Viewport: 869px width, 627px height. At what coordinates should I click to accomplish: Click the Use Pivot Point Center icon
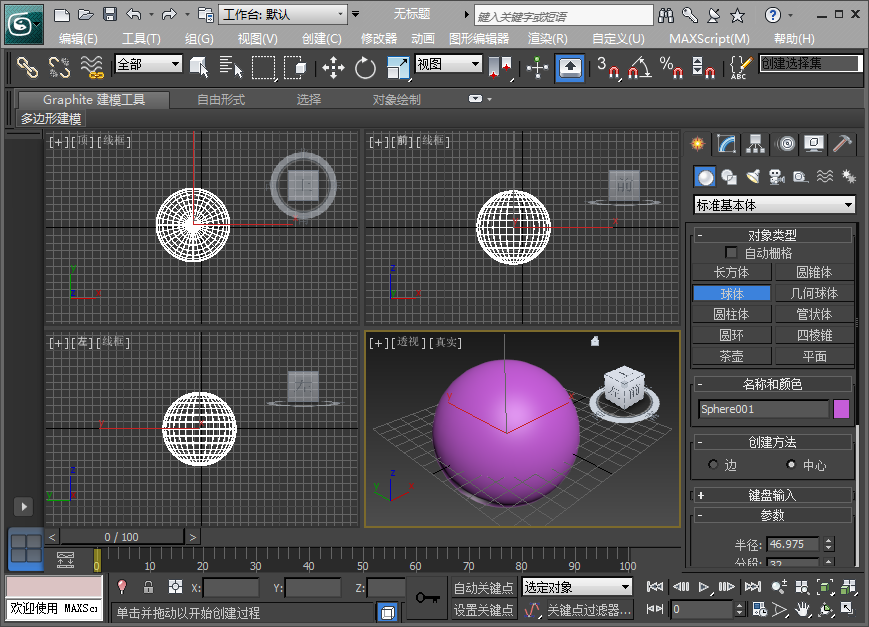tap(499, 68)
